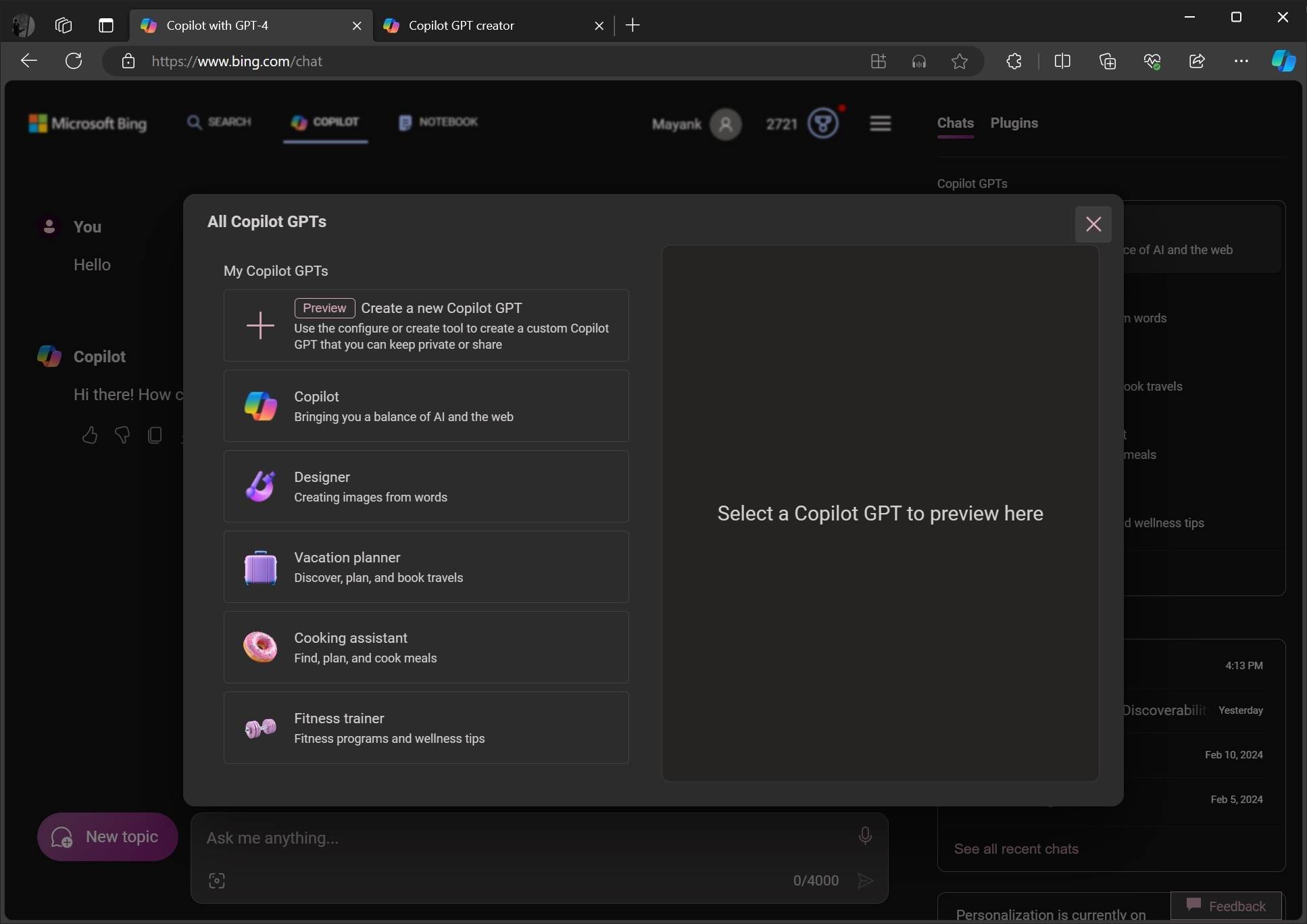Open Settings and more ellipsis menu

1241,62
